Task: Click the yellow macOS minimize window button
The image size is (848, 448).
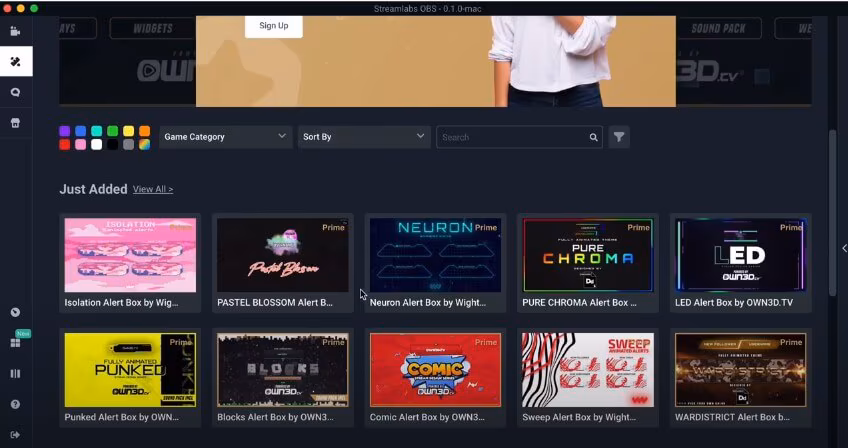Action: point(21,8)
